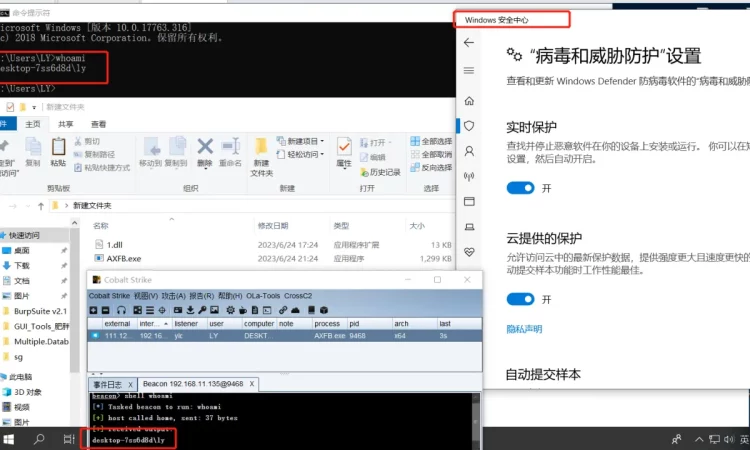The image size is (750, 450).
Task: Select file AXFB.exe in Explorer list
Action: pyautogui.click(x=123, y=259)
